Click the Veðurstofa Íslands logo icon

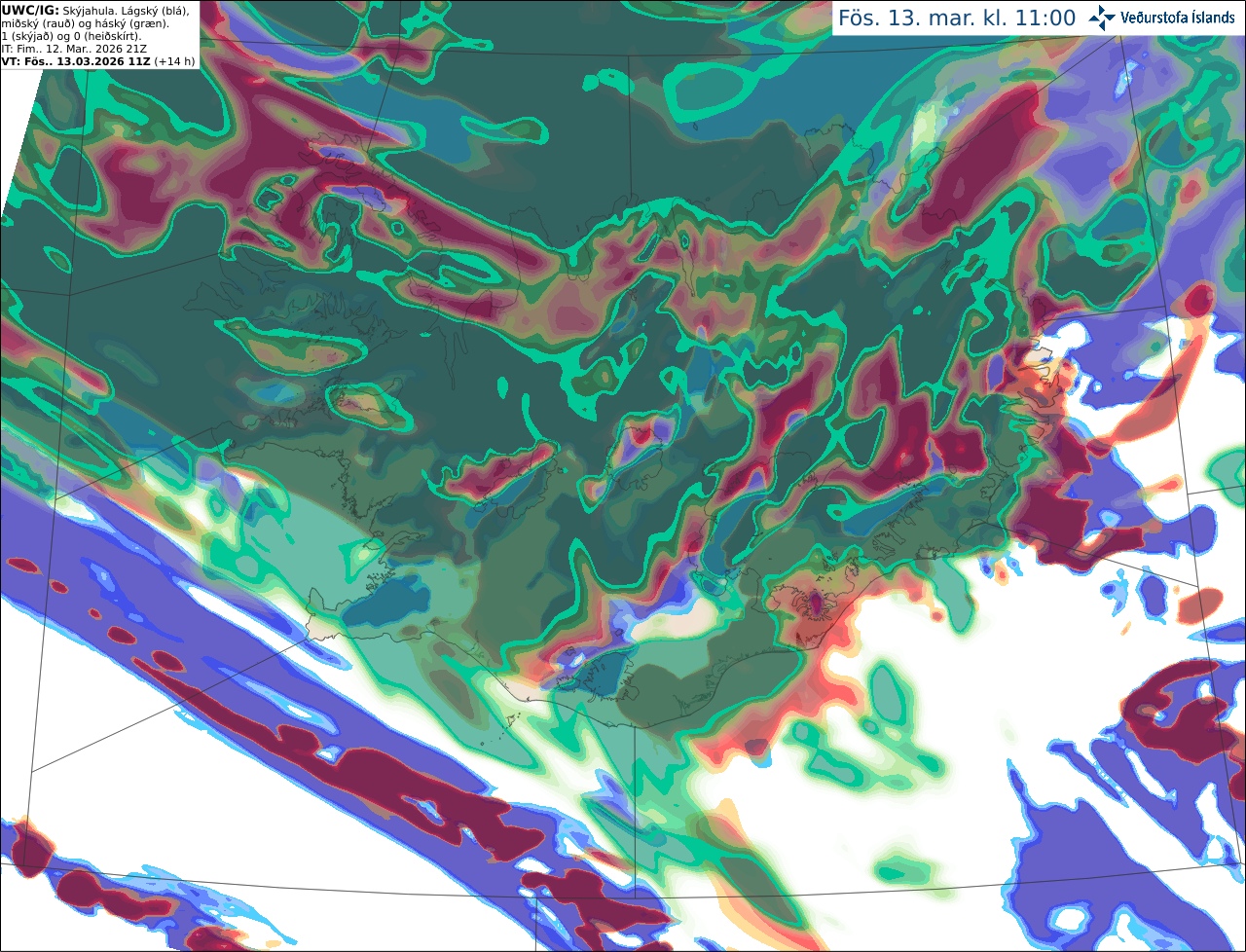1102,18
